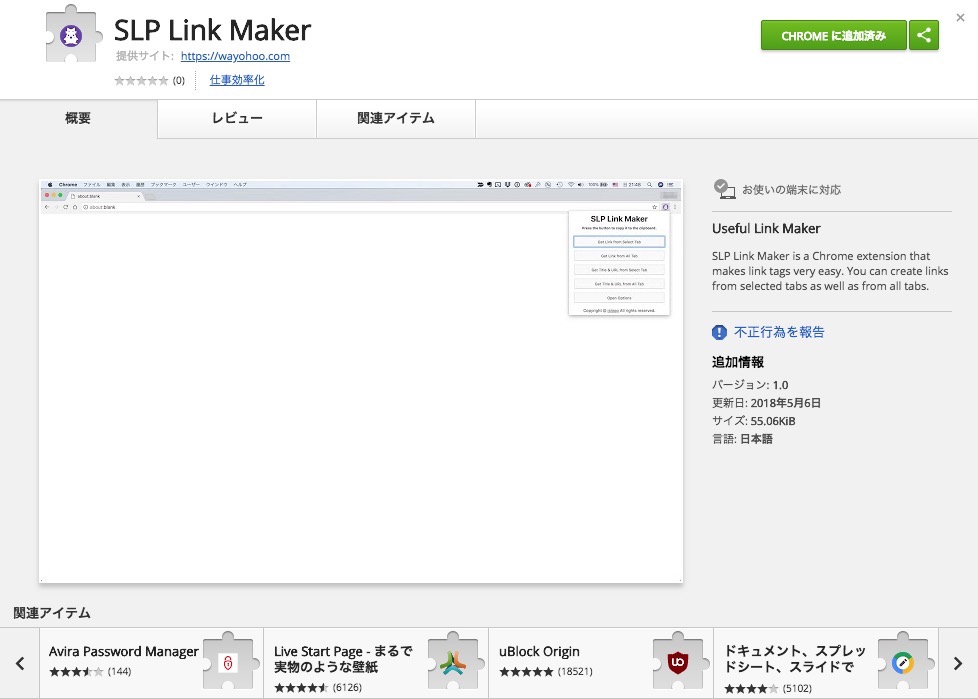
Task: Switch to the 概要 tab
Action: 78,118
